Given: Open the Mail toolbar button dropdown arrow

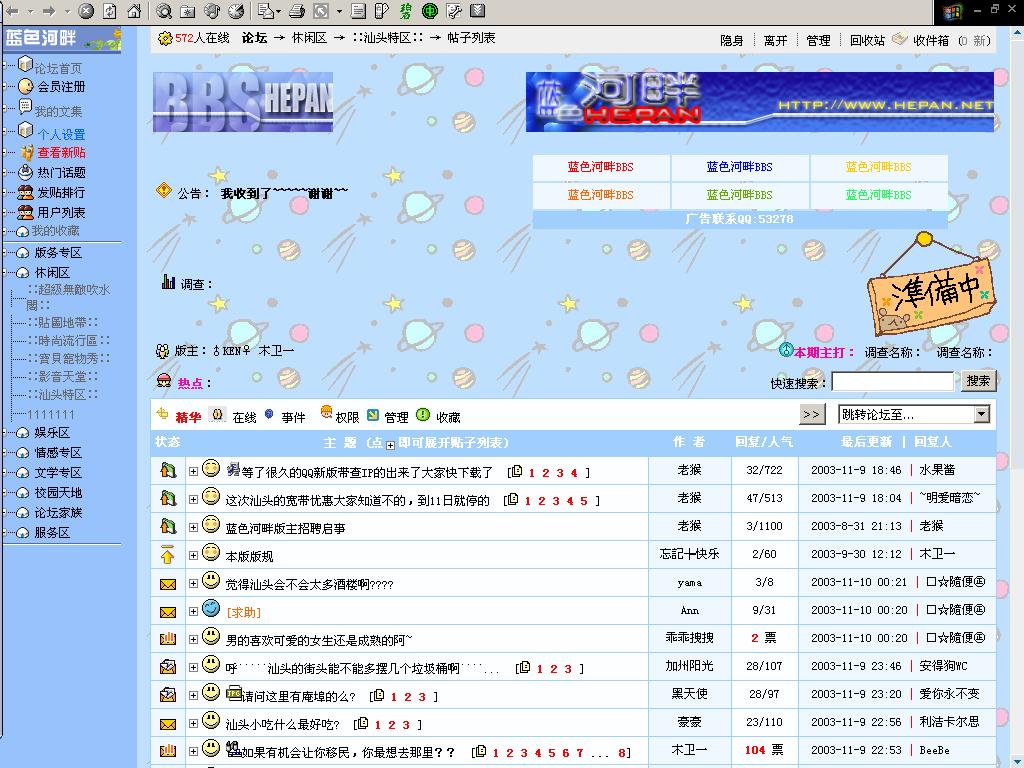Looking at the screenshot, I should pyautogui.click(x=279, y=11).
